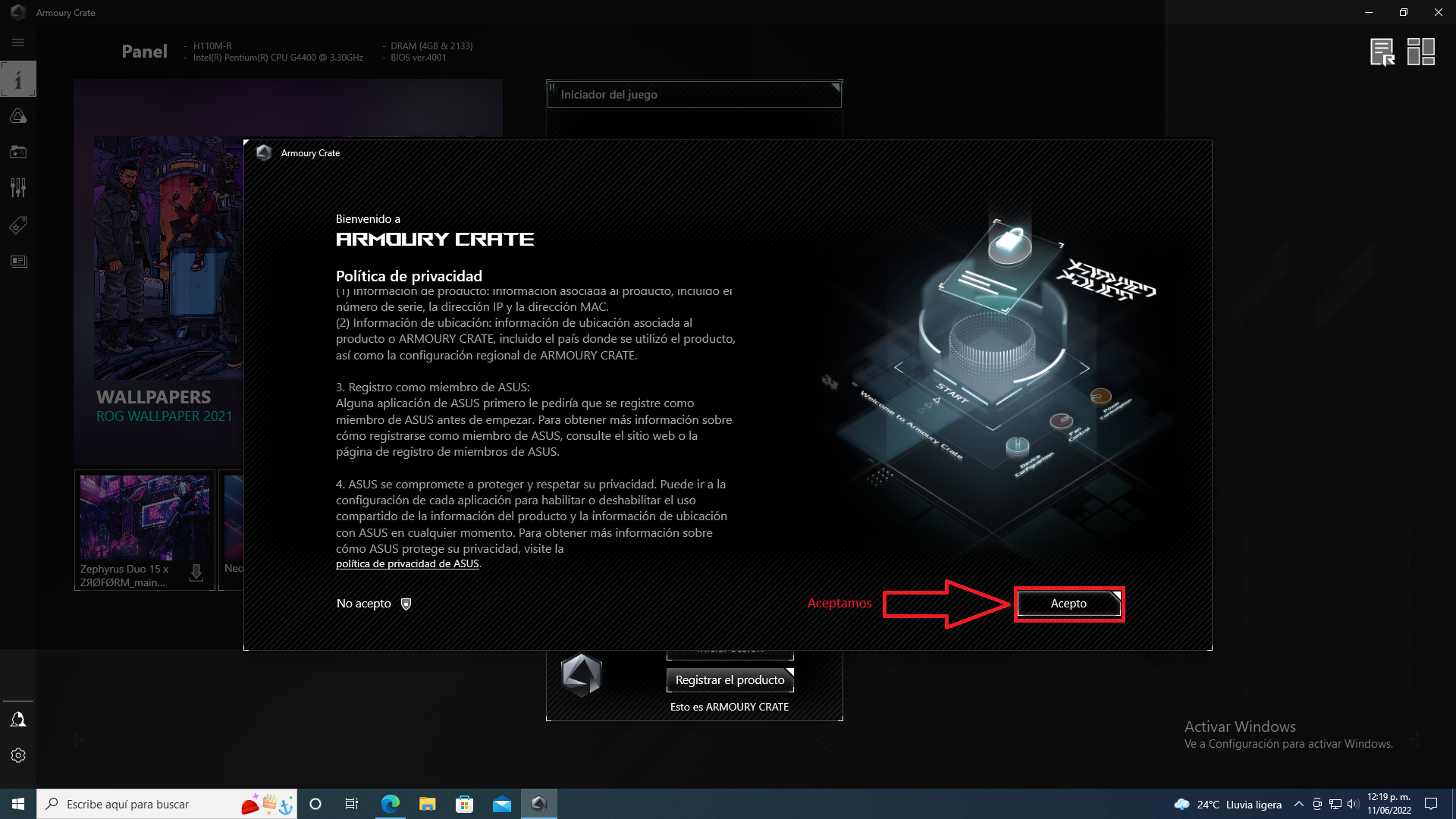1456x819 pixels.
Task: Open the News sidebar icon
Action: 18,262
